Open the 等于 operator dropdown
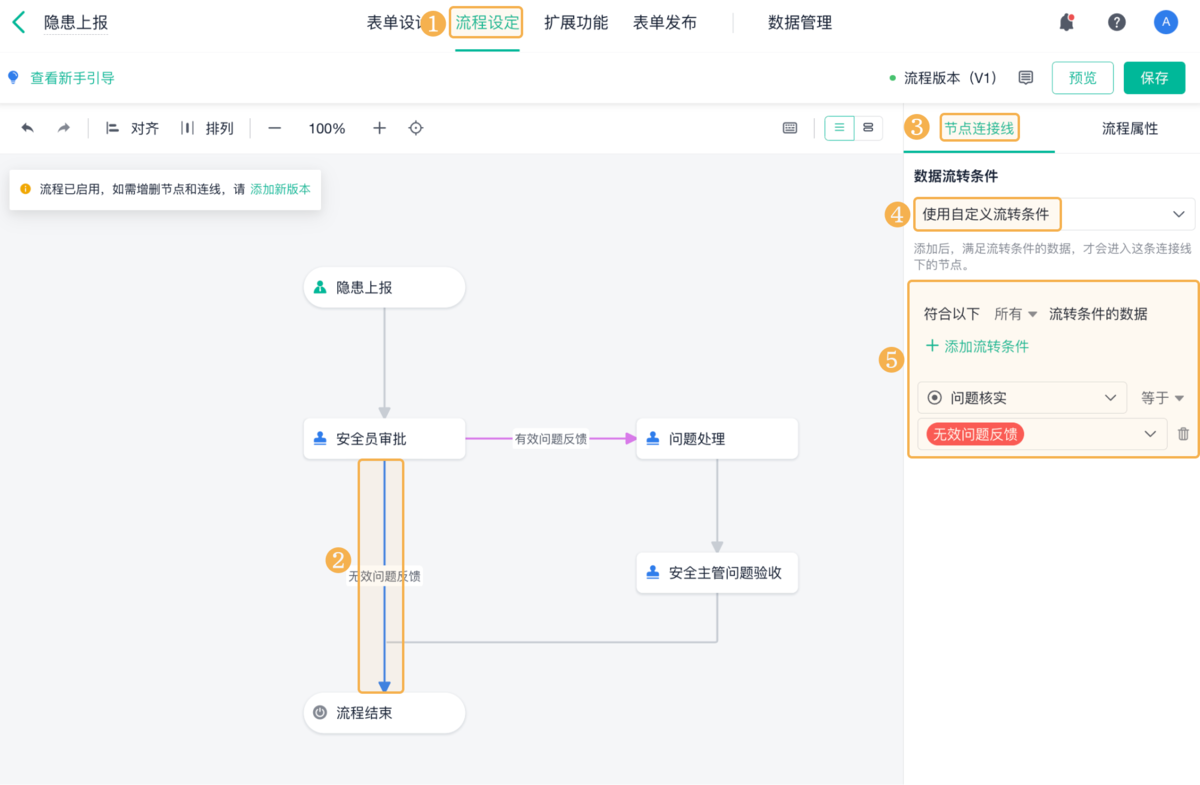Screen dimensions: 1200x785 click(x=1162, y=398)
